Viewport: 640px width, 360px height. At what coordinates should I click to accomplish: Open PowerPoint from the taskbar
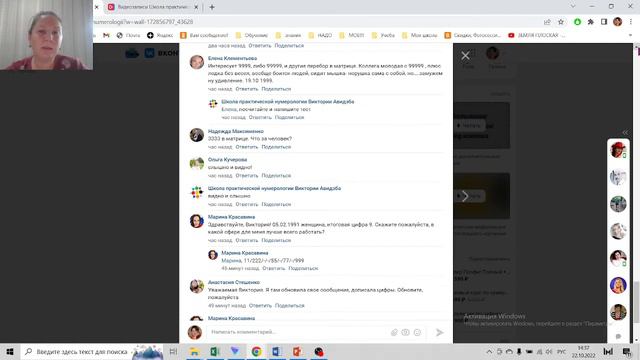pos(298,352)
